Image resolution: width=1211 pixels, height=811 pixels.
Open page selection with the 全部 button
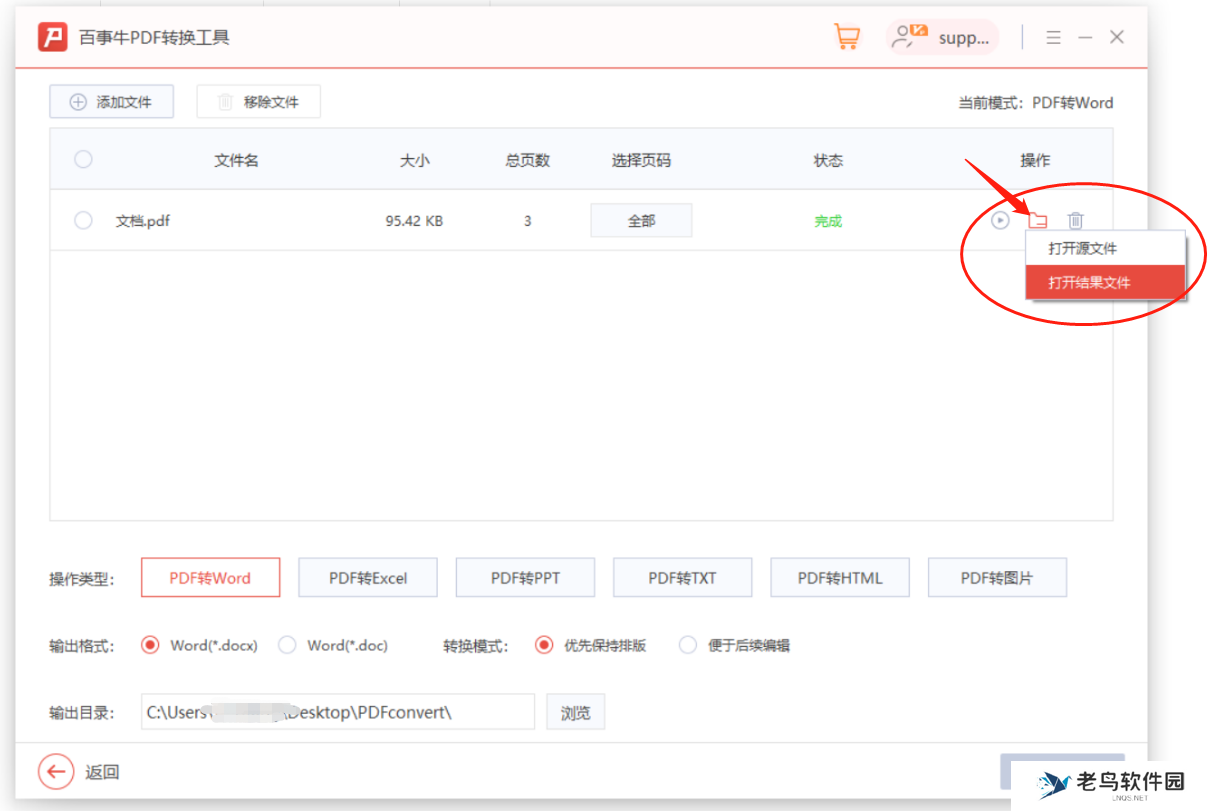(x=641, y=220)
